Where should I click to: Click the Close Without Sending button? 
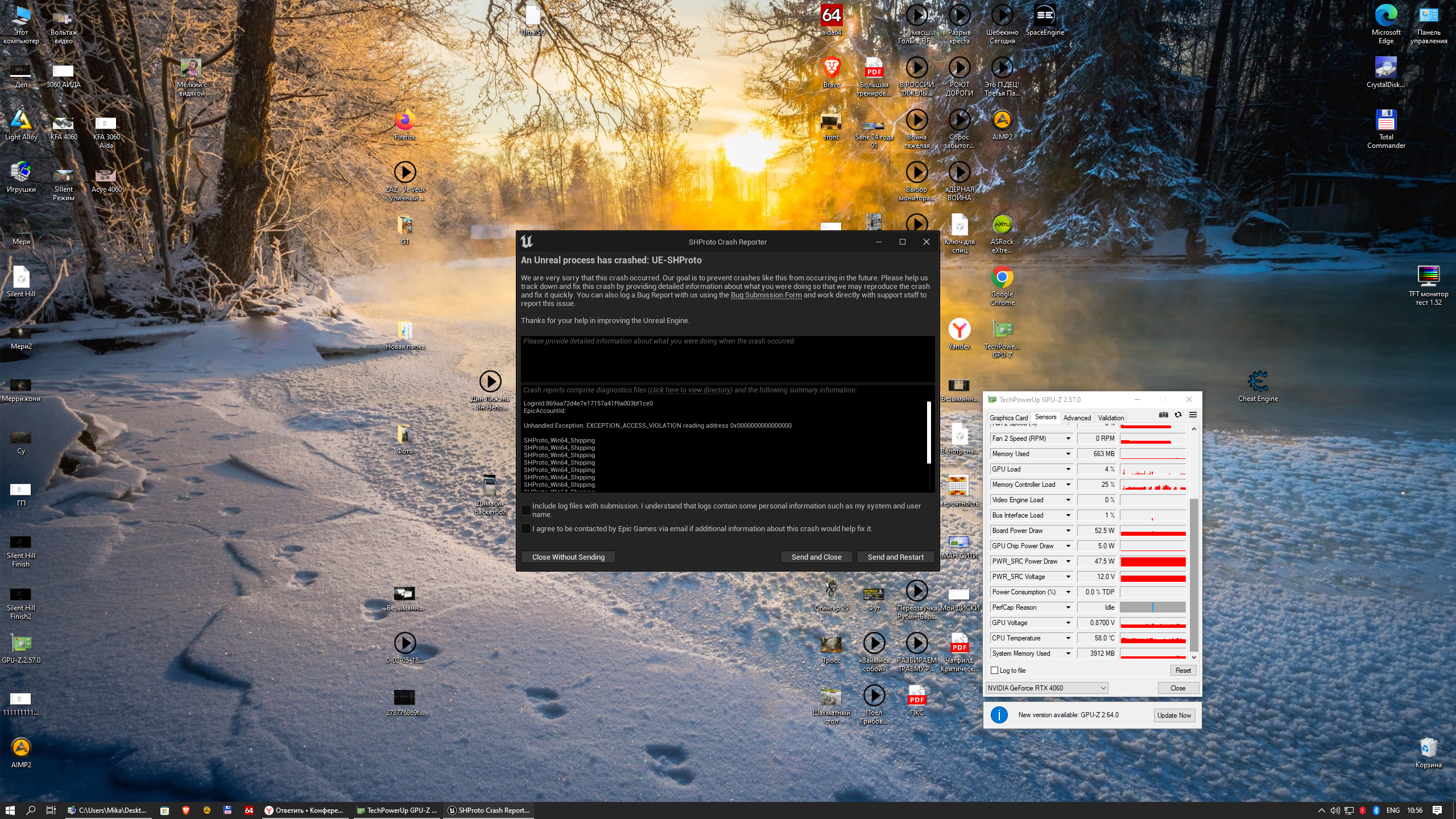pos(568,557)
